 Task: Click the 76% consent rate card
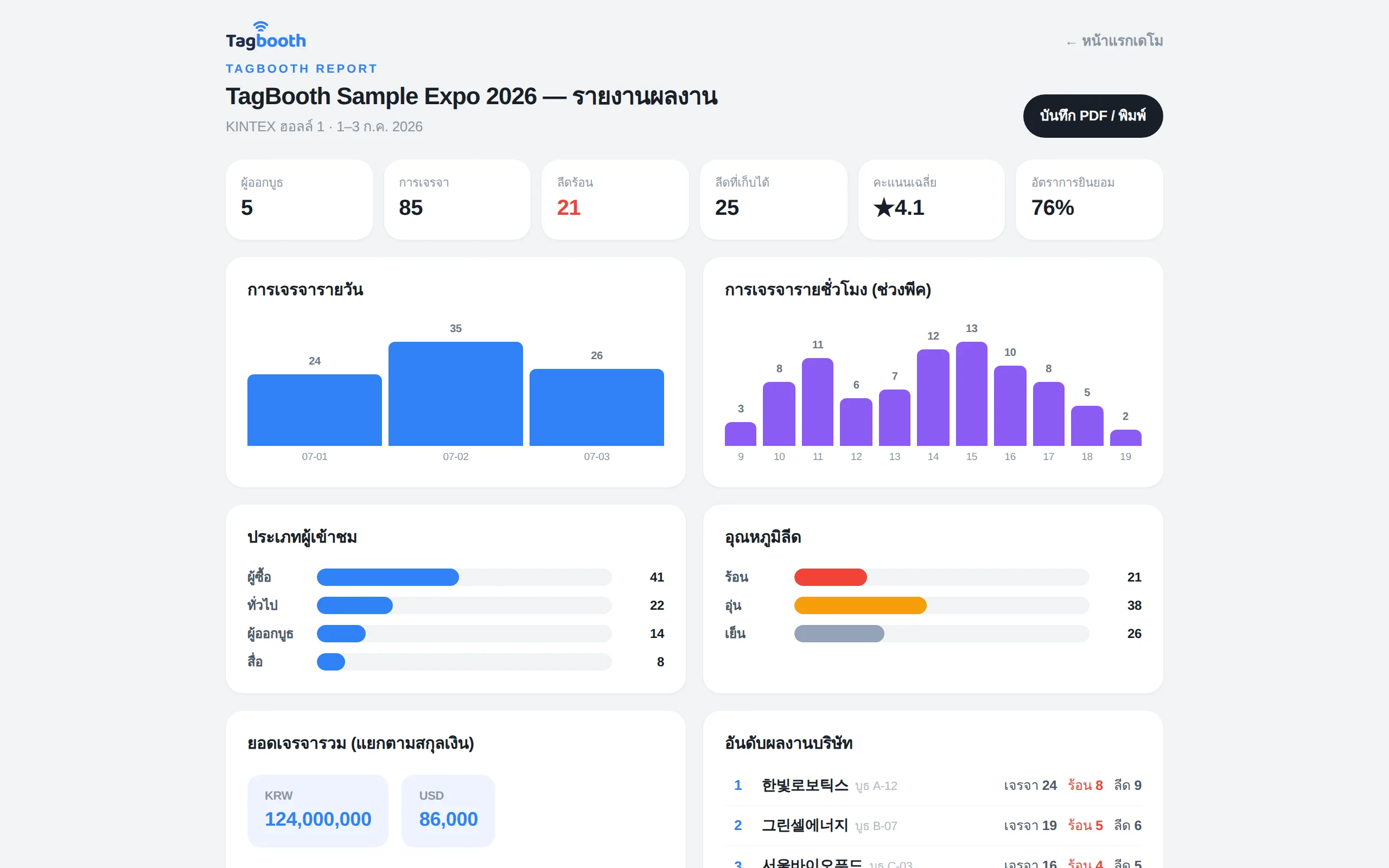coord(1089,199)
